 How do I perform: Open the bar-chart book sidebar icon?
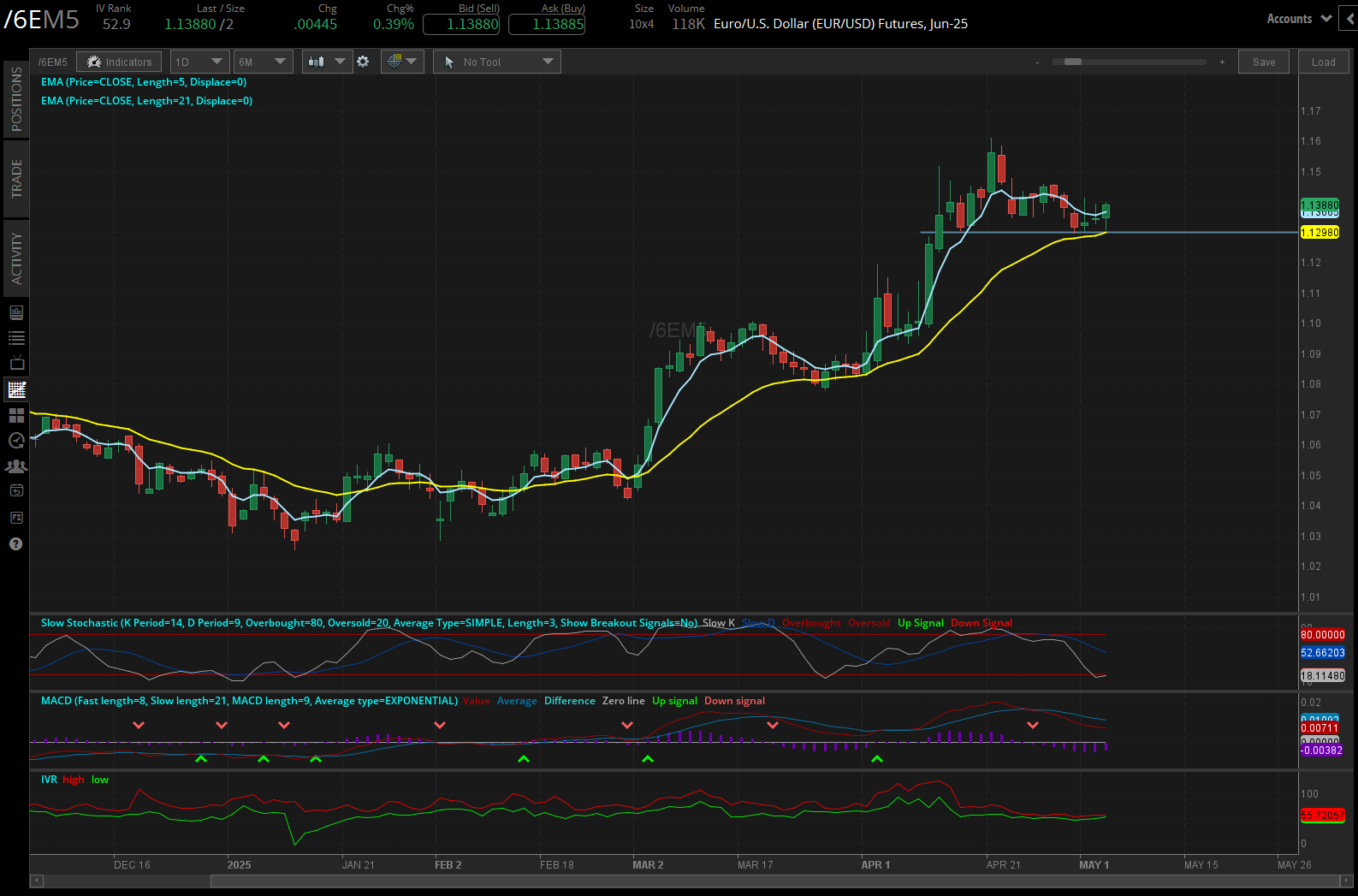[16, 312]
